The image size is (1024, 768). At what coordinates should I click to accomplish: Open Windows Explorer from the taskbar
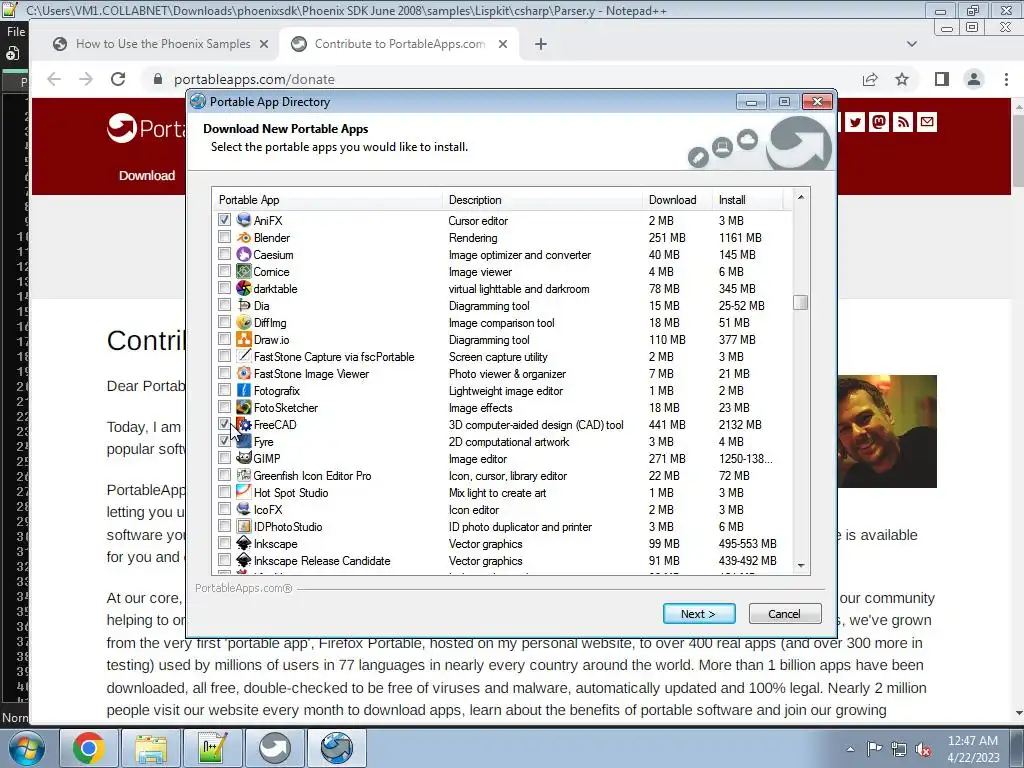151,748
